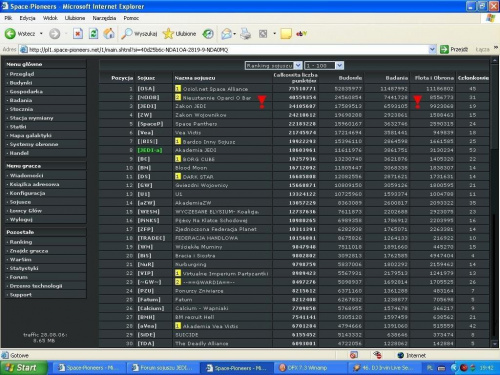Click the Print icon in toolbar
This screenshot has width=500, height=375.
[246, 34]
